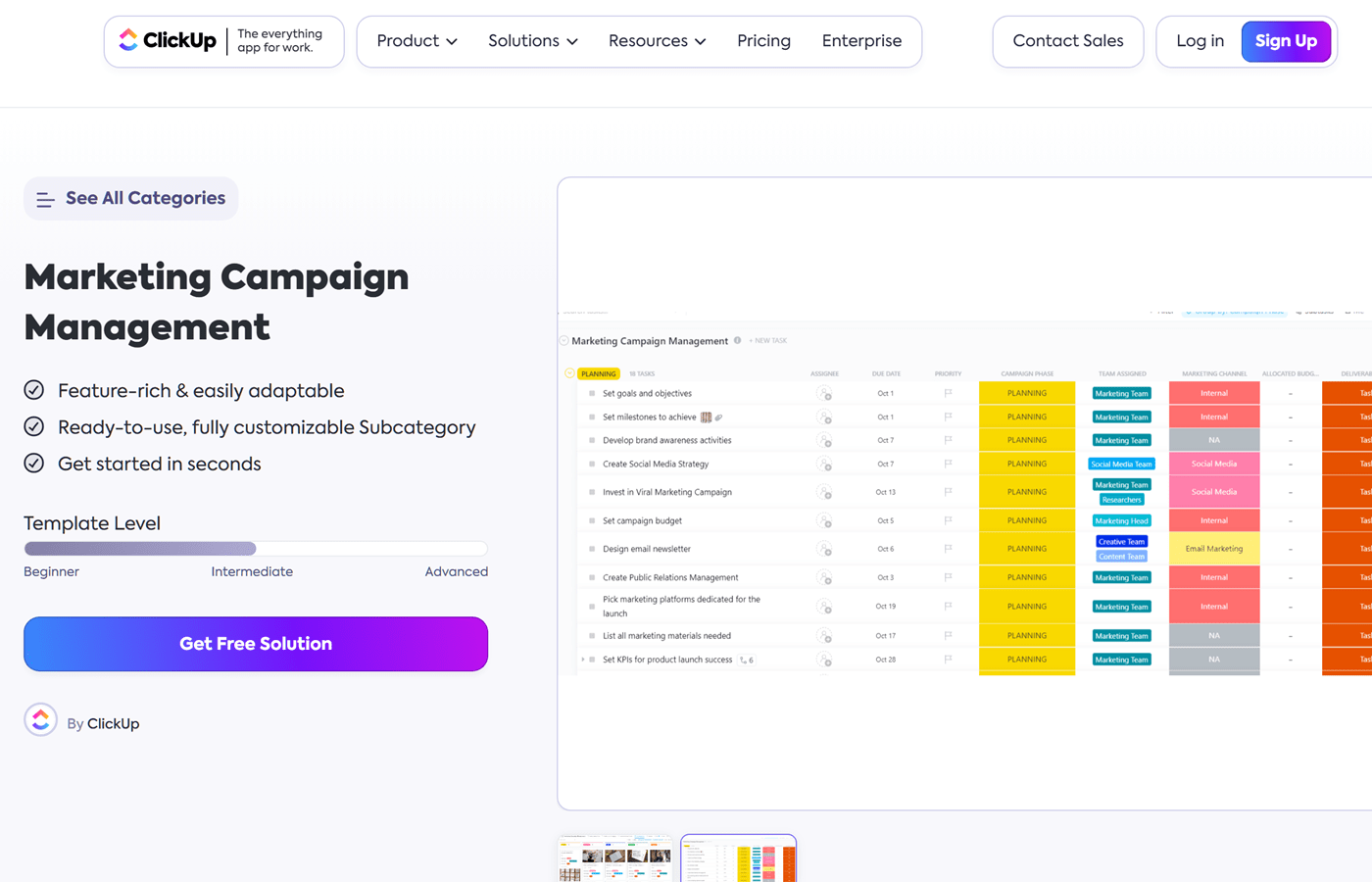Viewport: 1372px width, 882px height.
Task: Collapse the PLANNING group in preview
Action: (569, 373)
